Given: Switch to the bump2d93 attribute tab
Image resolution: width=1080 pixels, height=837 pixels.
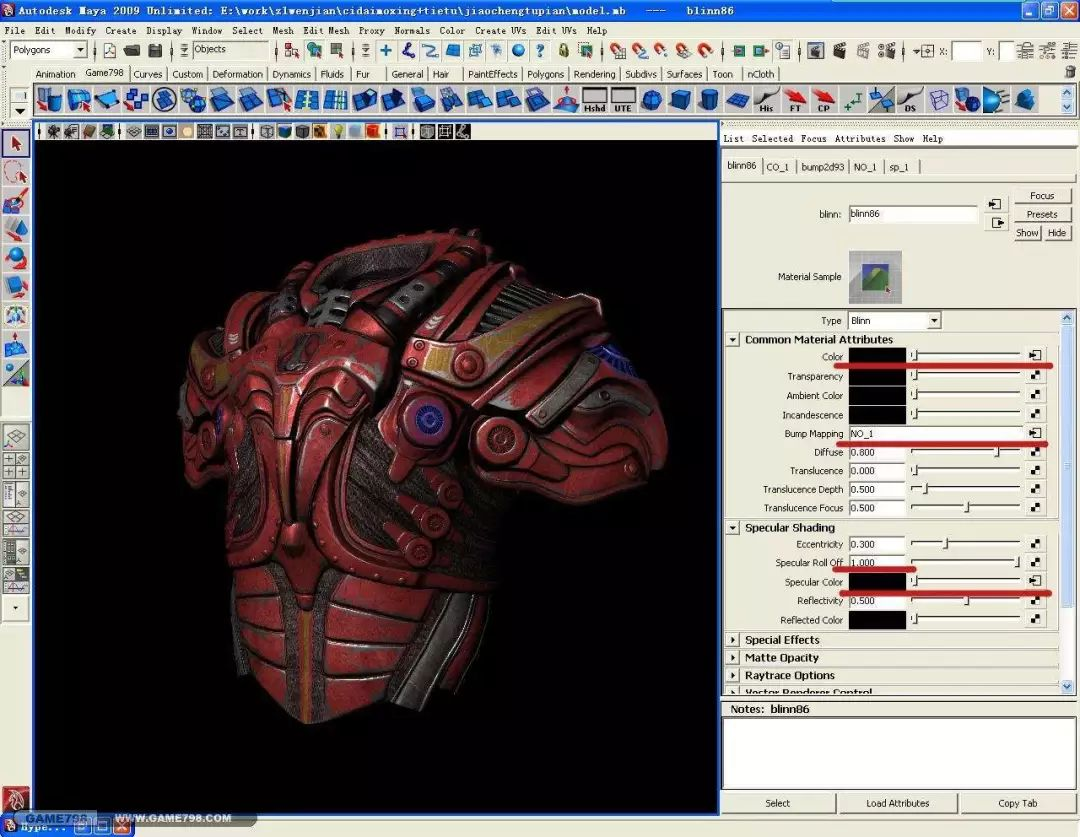Looking at the screenshot, I should 822,167.
